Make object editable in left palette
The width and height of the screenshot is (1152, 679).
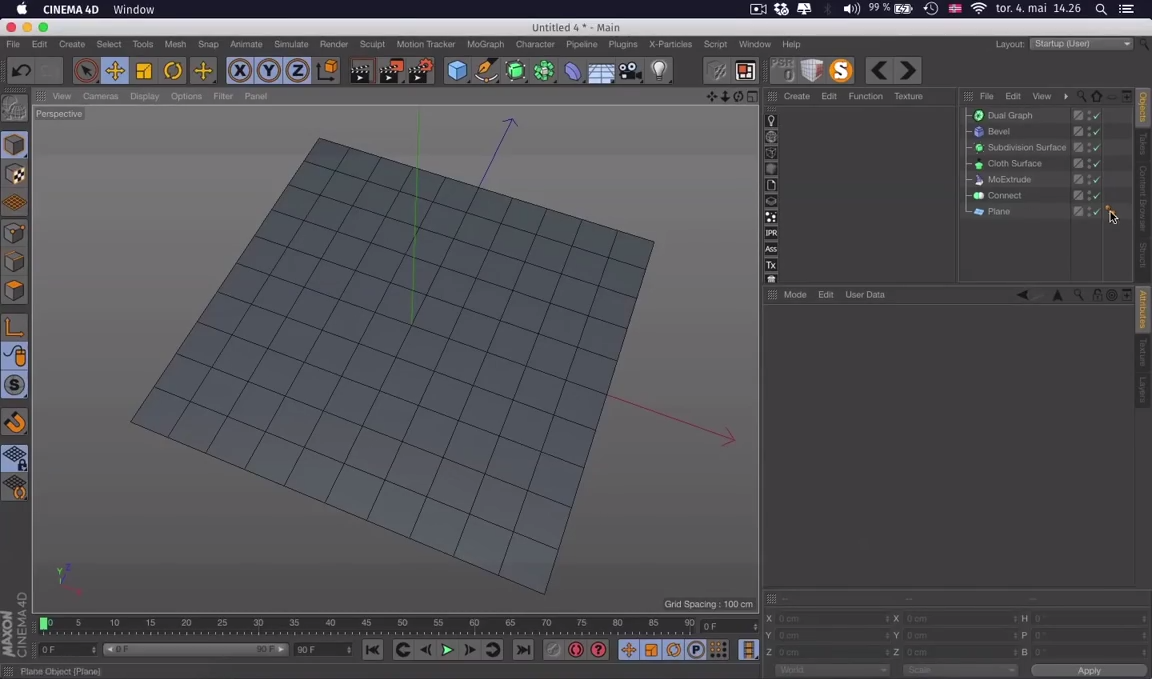point(15,109)
